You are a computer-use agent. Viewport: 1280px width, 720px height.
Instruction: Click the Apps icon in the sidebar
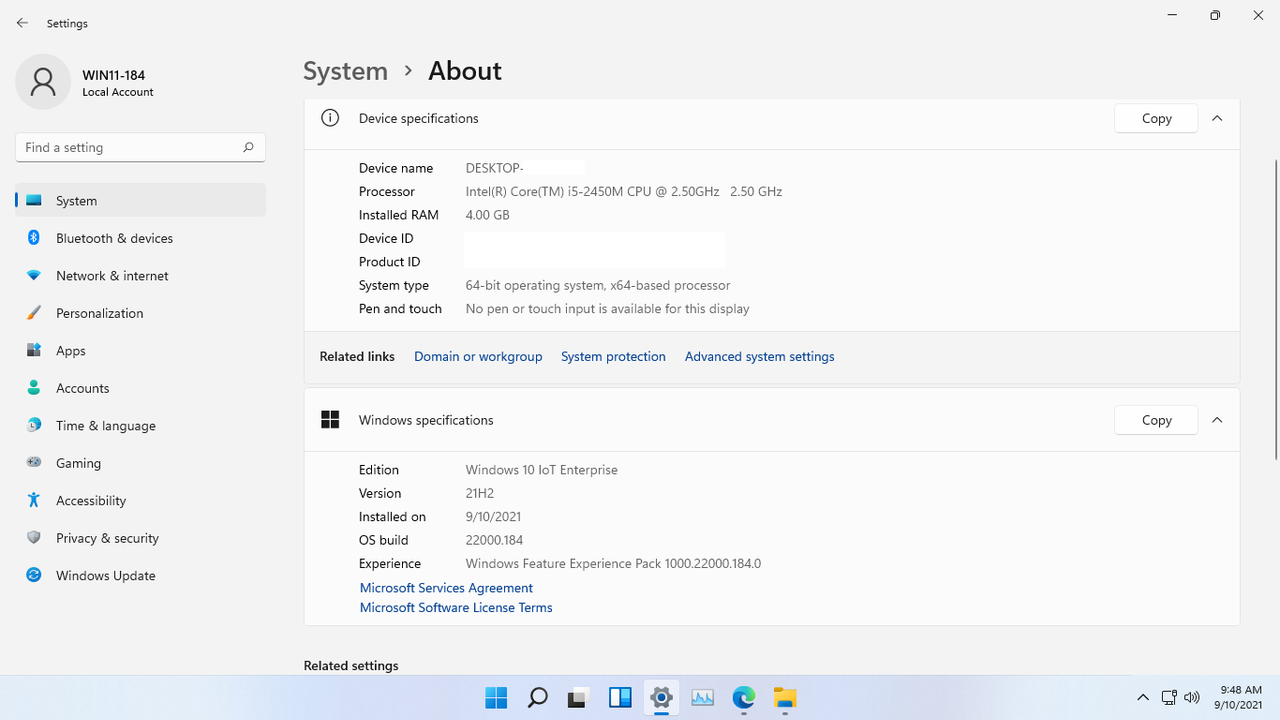tap(34, 350)
